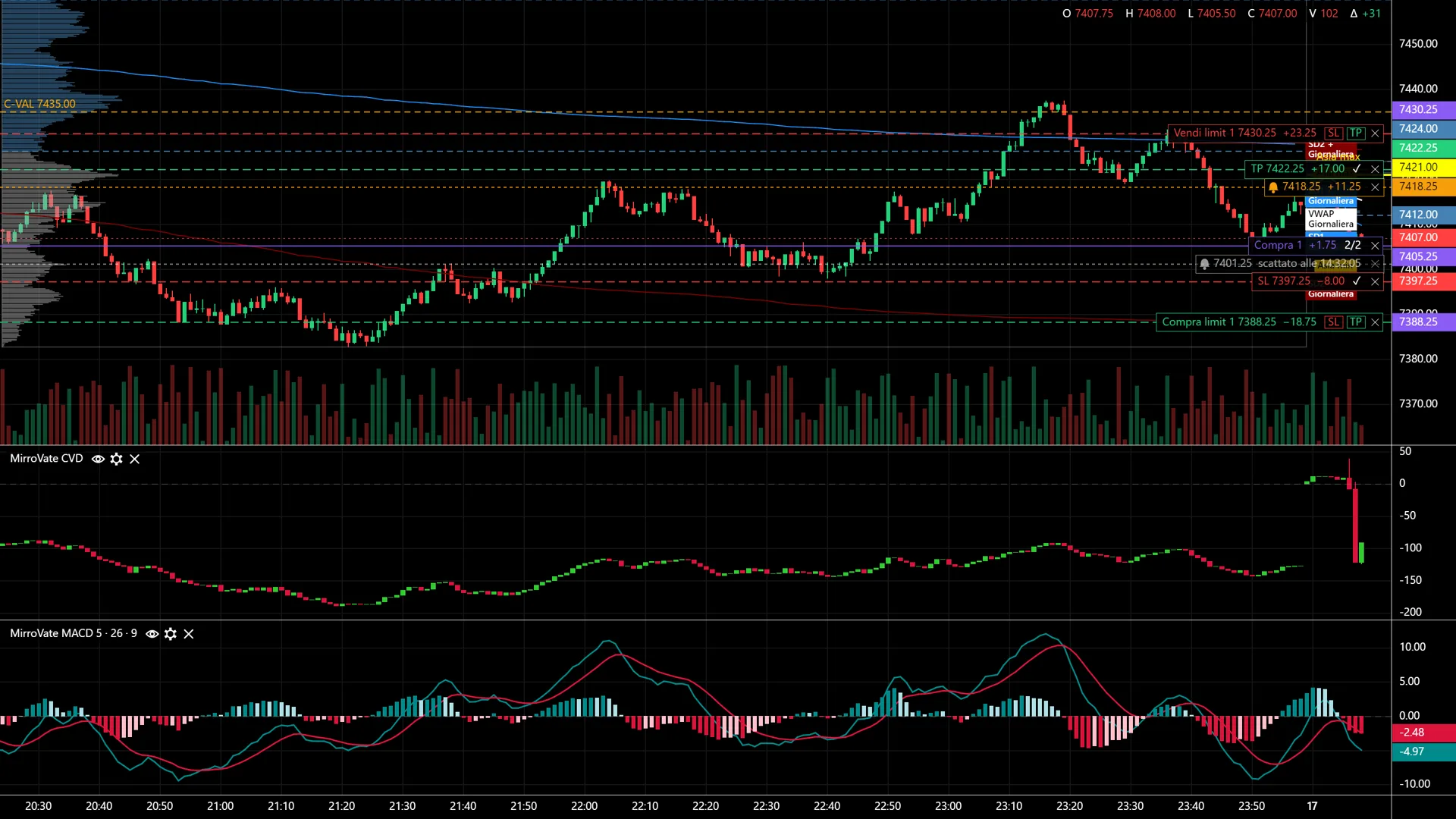The height and width of the screenshot is (819, 1456).
Task: Open the MirroVate MACD settings gear
Action: point(171,634)
